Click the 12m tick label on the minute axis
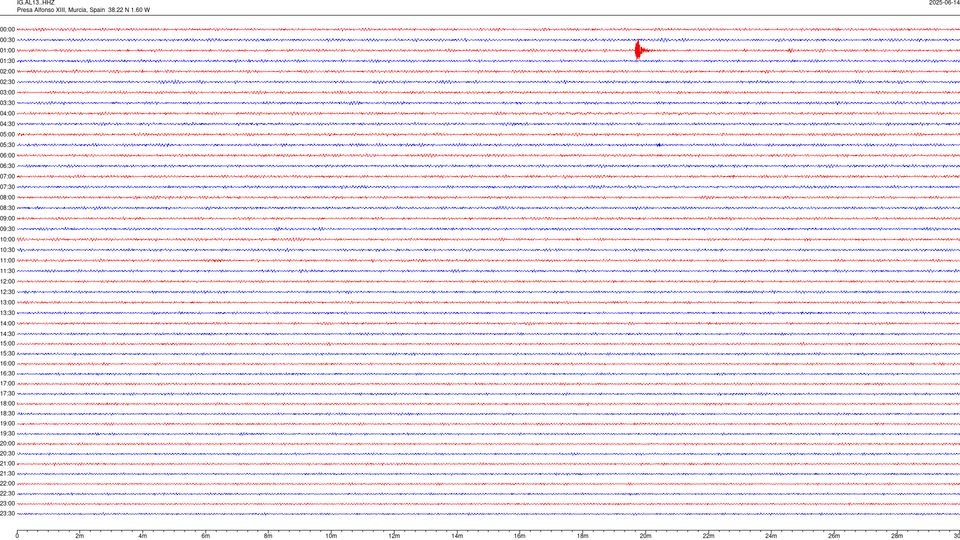960x540 pixels. (x=394, y=536)
